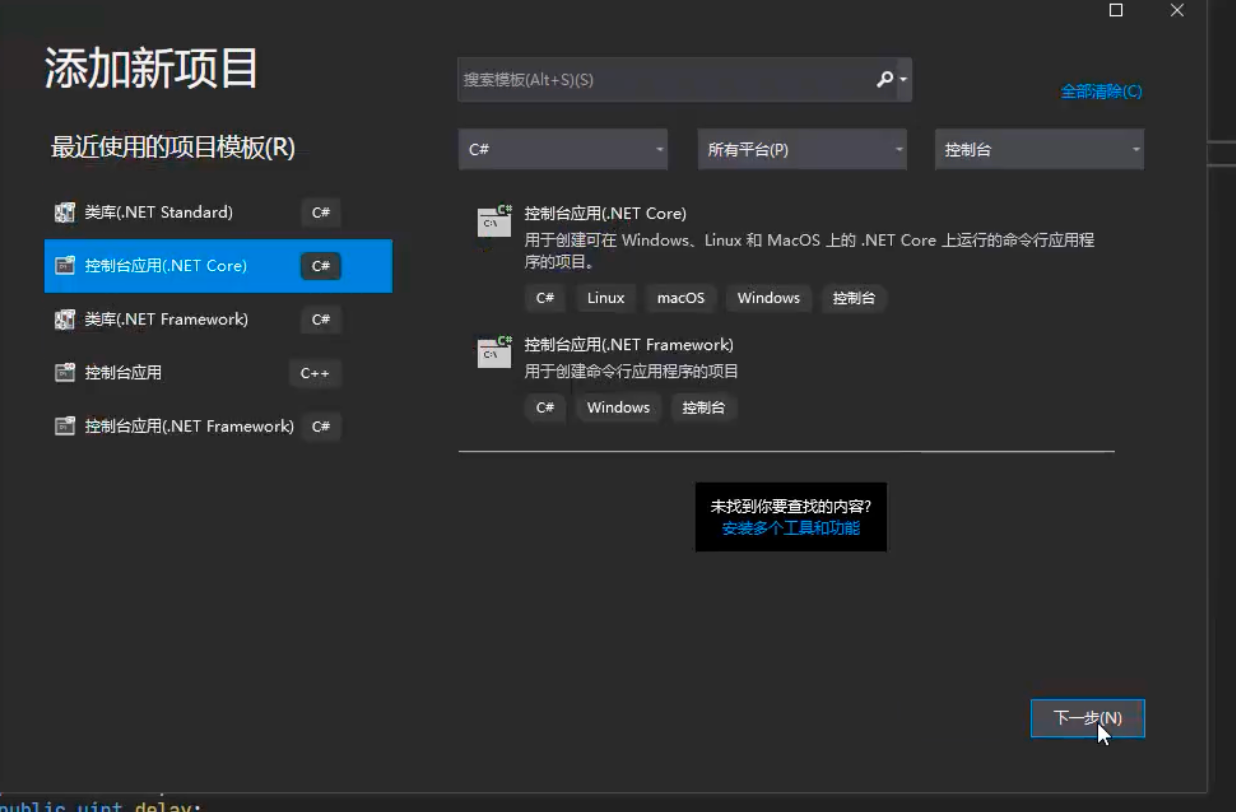This screenshot has height=812, width=1236.
Task: Click the recent 控制台应用(.NET Core) icon
Action: point(65,266)
